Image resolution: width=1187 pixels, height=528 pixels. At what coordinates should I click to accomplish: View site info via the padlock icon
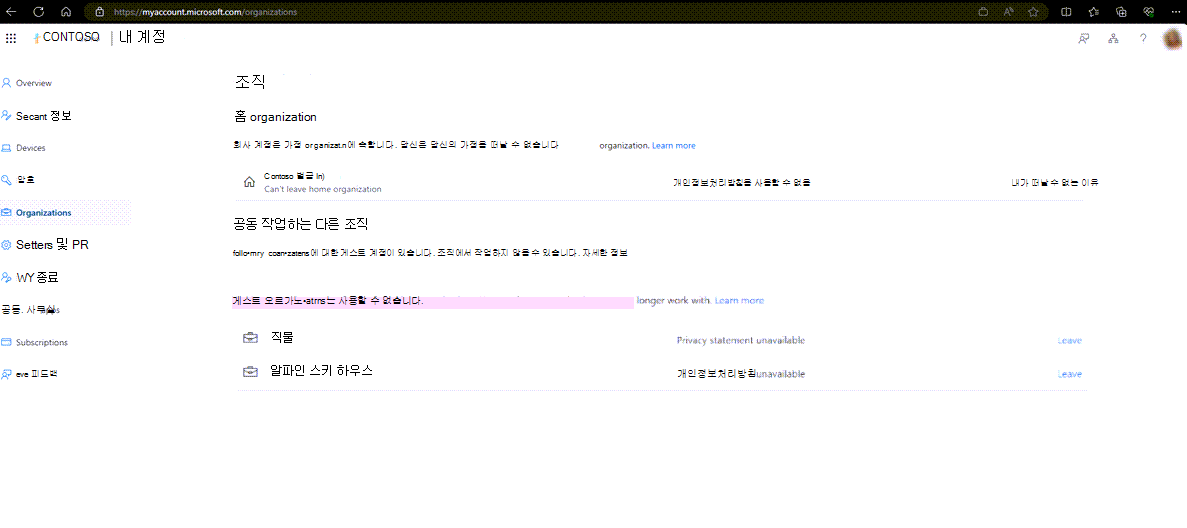tap(99, 12)
